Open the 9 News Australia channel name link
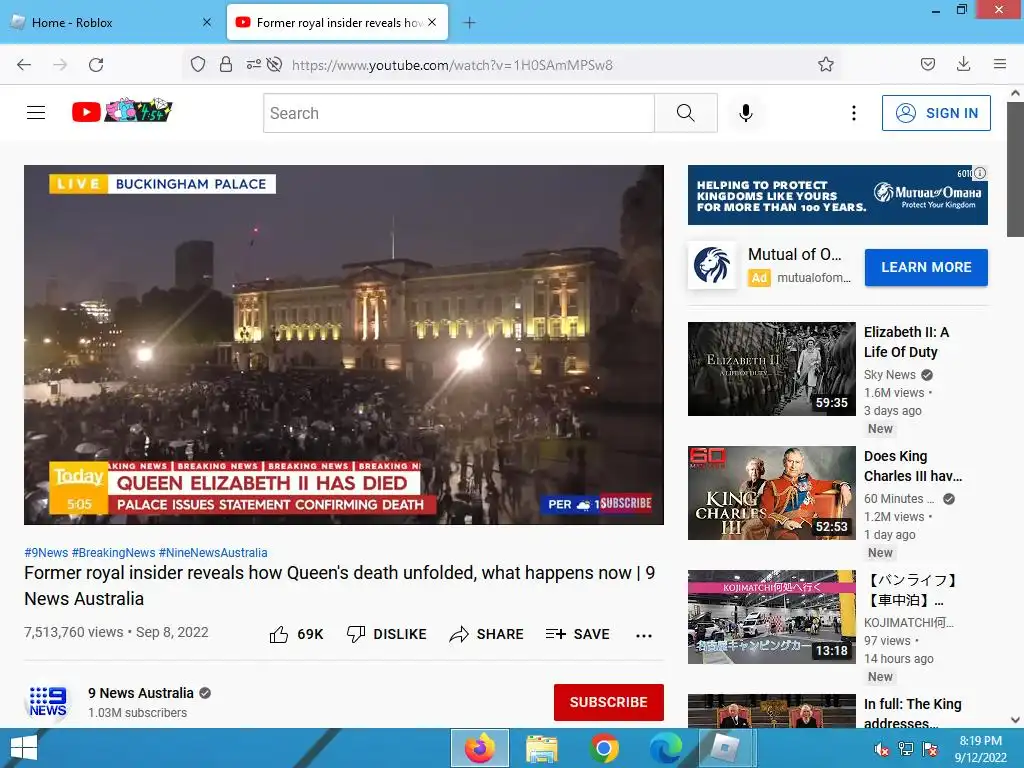The height and width of the screenshot is (768, 1024). (141, 693)
